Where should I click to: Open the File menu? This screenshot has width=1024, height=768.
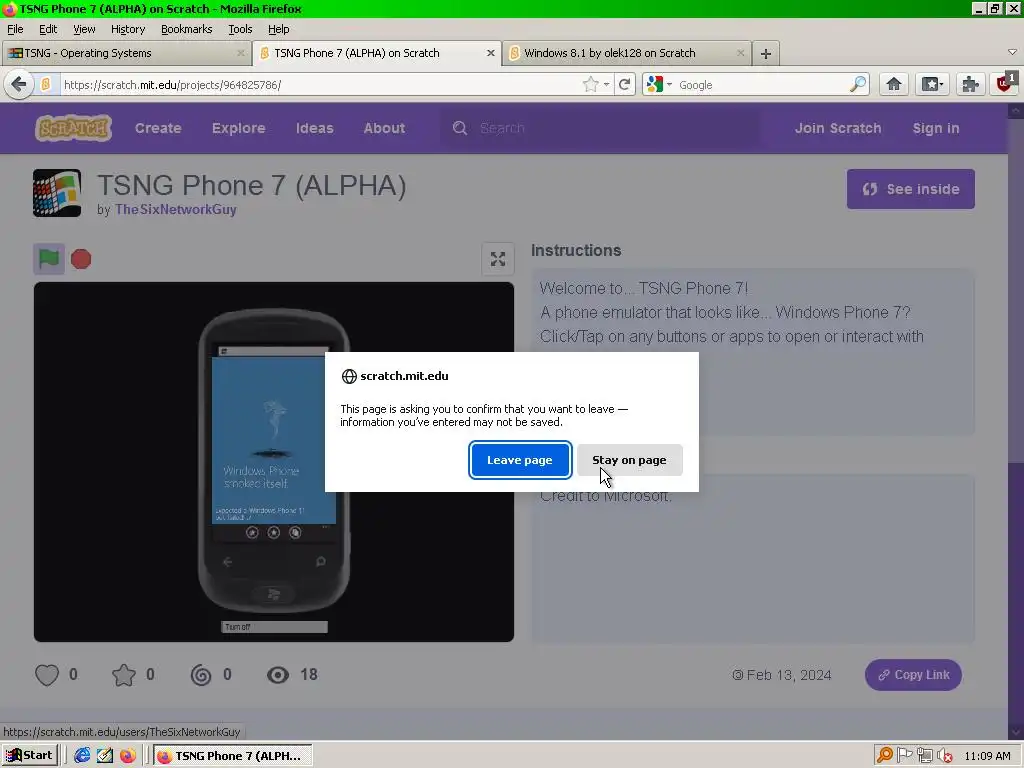15,29
